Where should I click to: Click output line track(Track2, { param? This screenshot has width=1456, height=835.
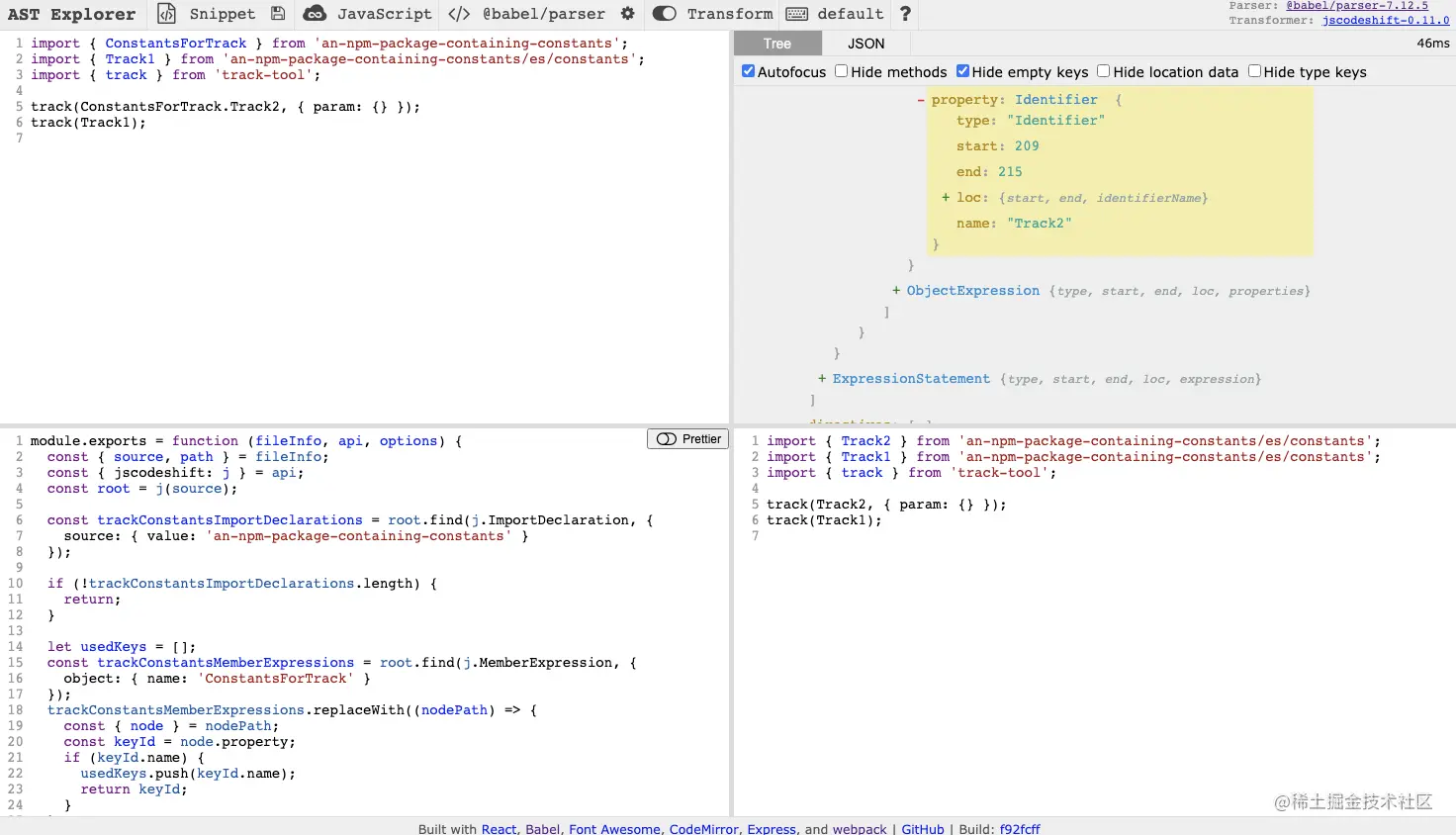[886, 505]
